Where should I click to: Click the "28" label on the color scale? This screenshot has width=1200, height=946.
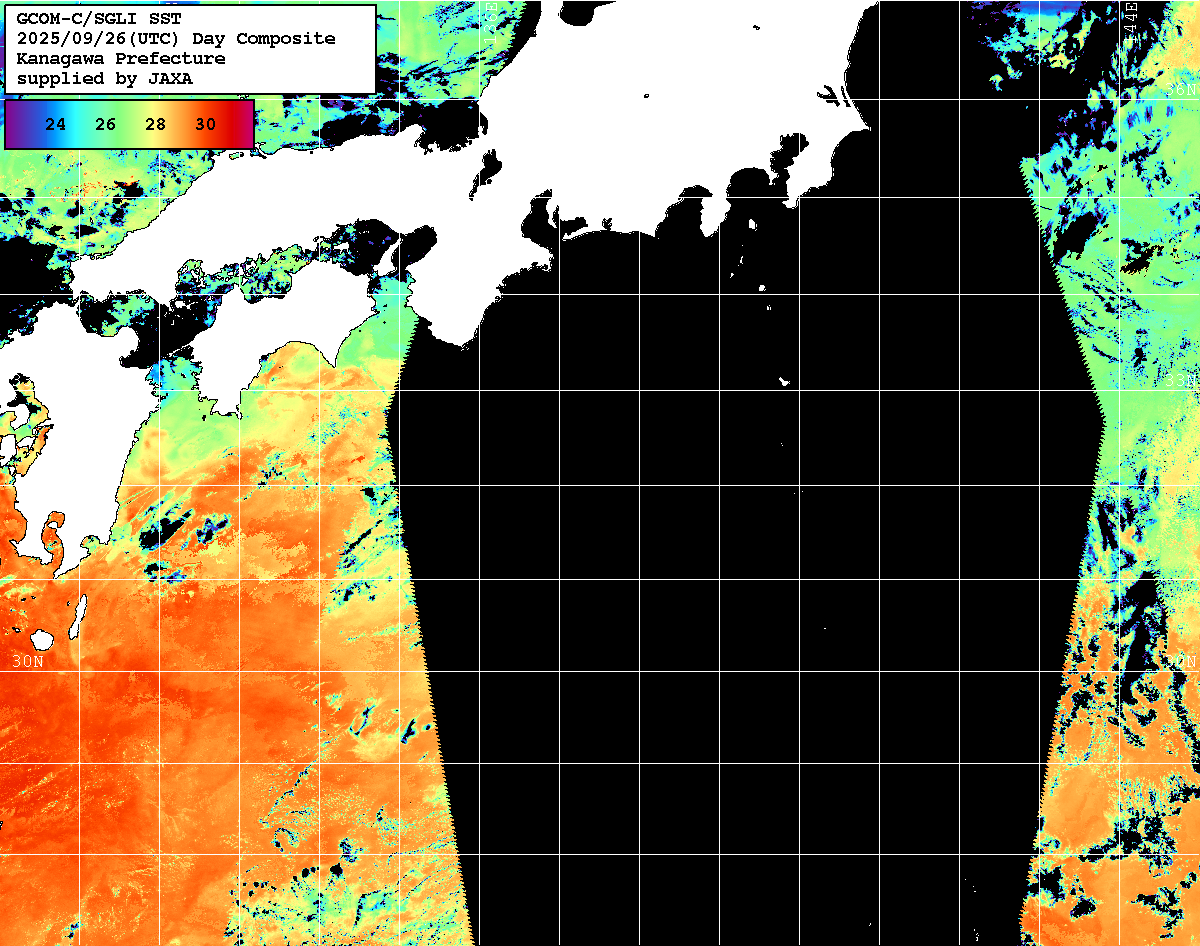tap(155, 125)
